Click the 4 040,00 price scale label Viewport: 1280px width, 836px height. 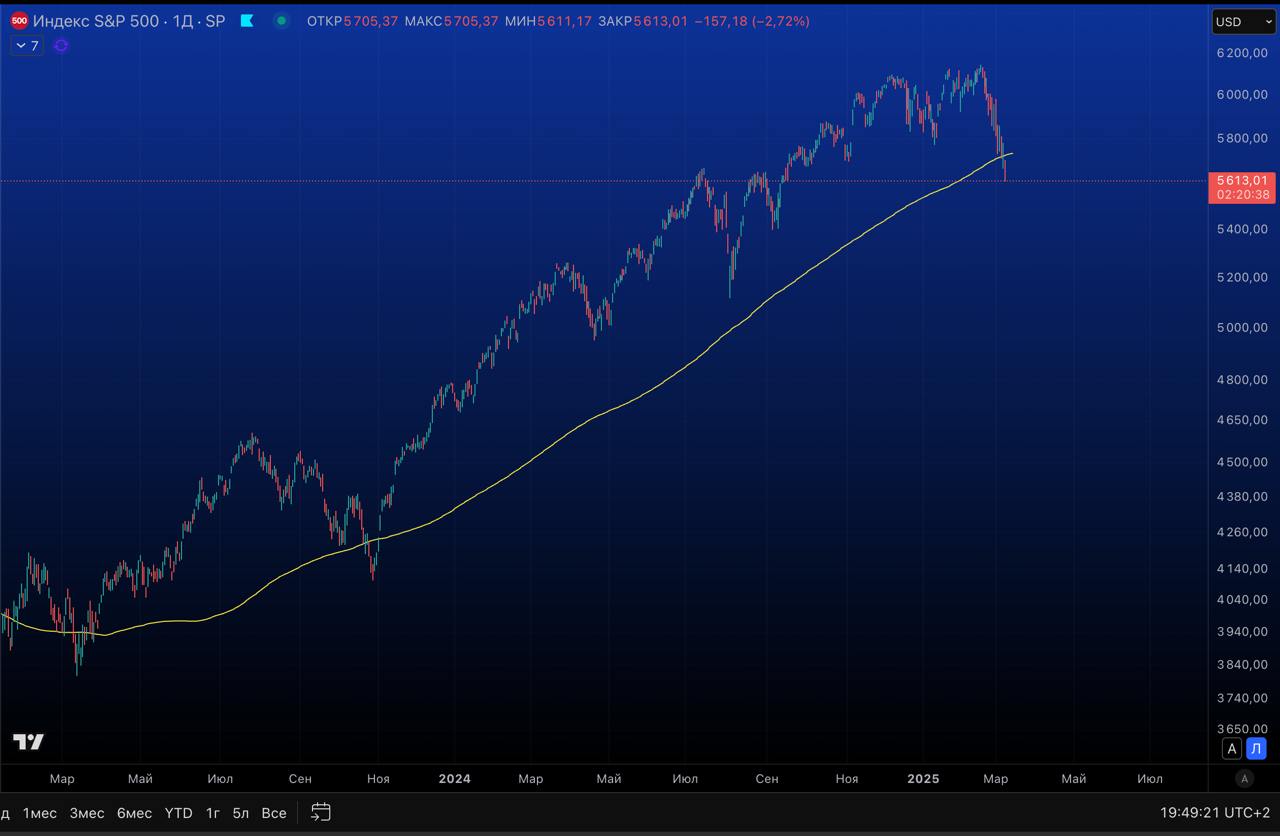tap(1241, 600)
